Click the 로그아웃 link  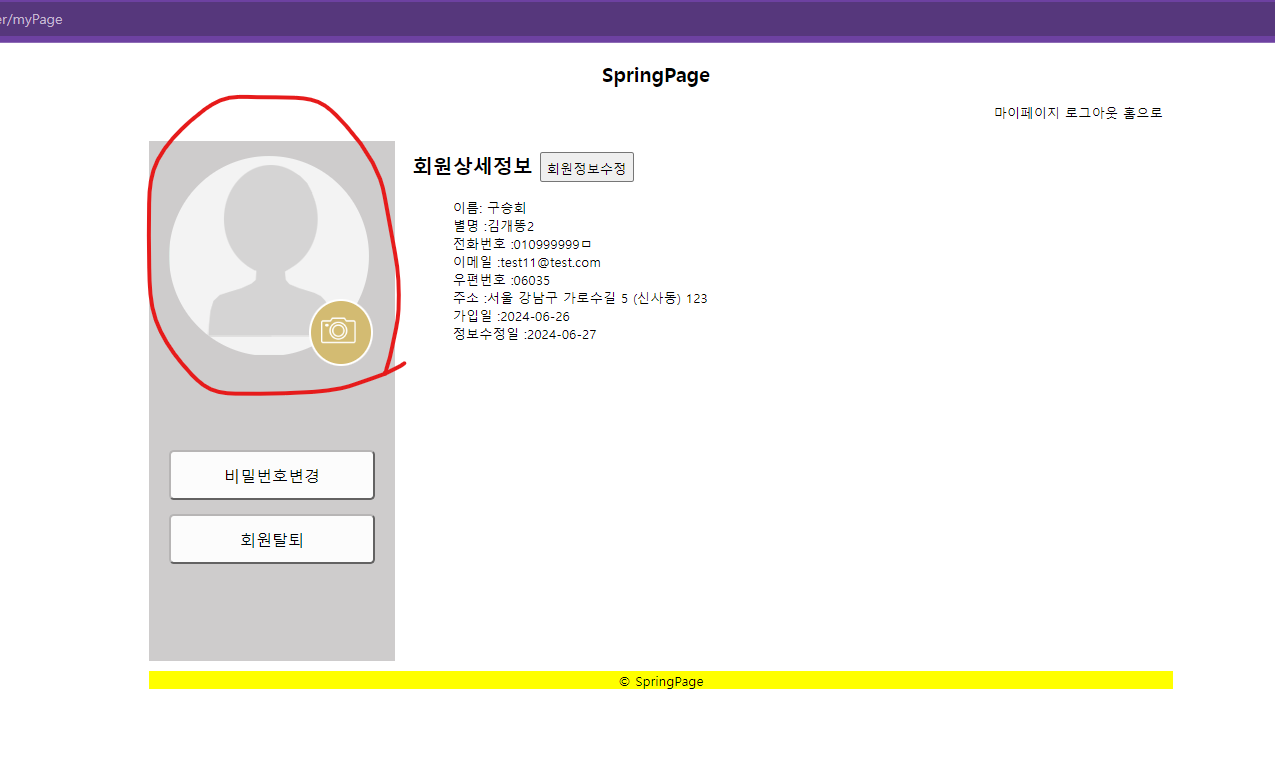pos(1092,113)
